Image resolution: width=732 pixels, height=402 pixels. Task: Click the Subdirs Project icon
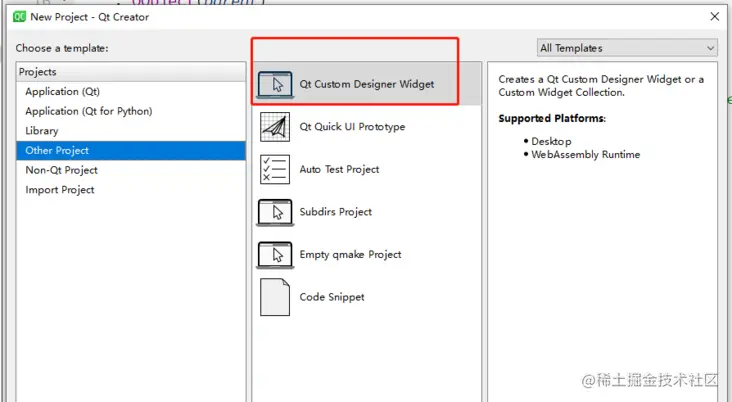click(x=275, y=212)
